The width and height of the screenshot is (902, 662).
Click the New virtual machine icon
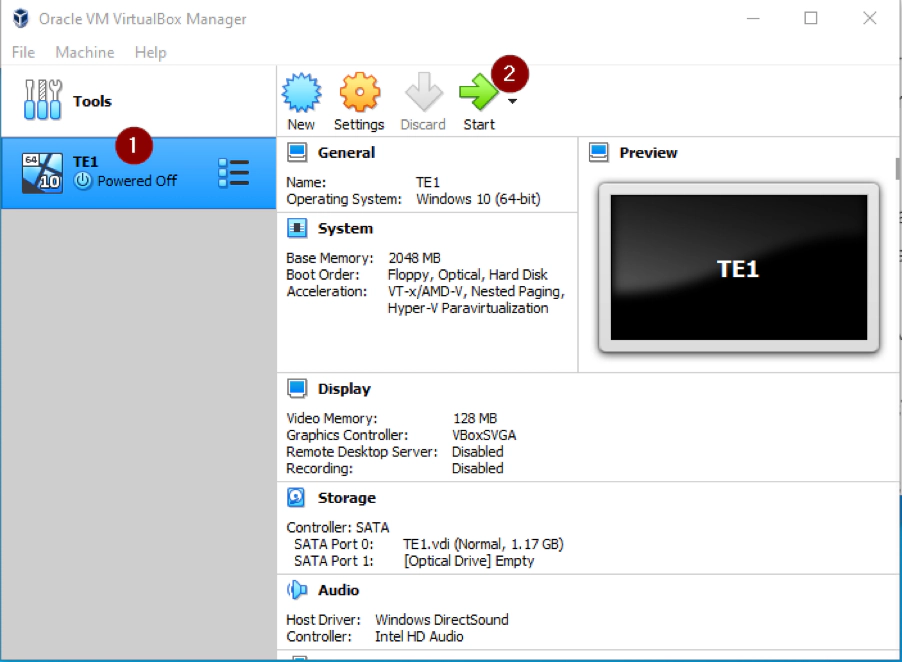pyautogui.click(x=300, y=94)
